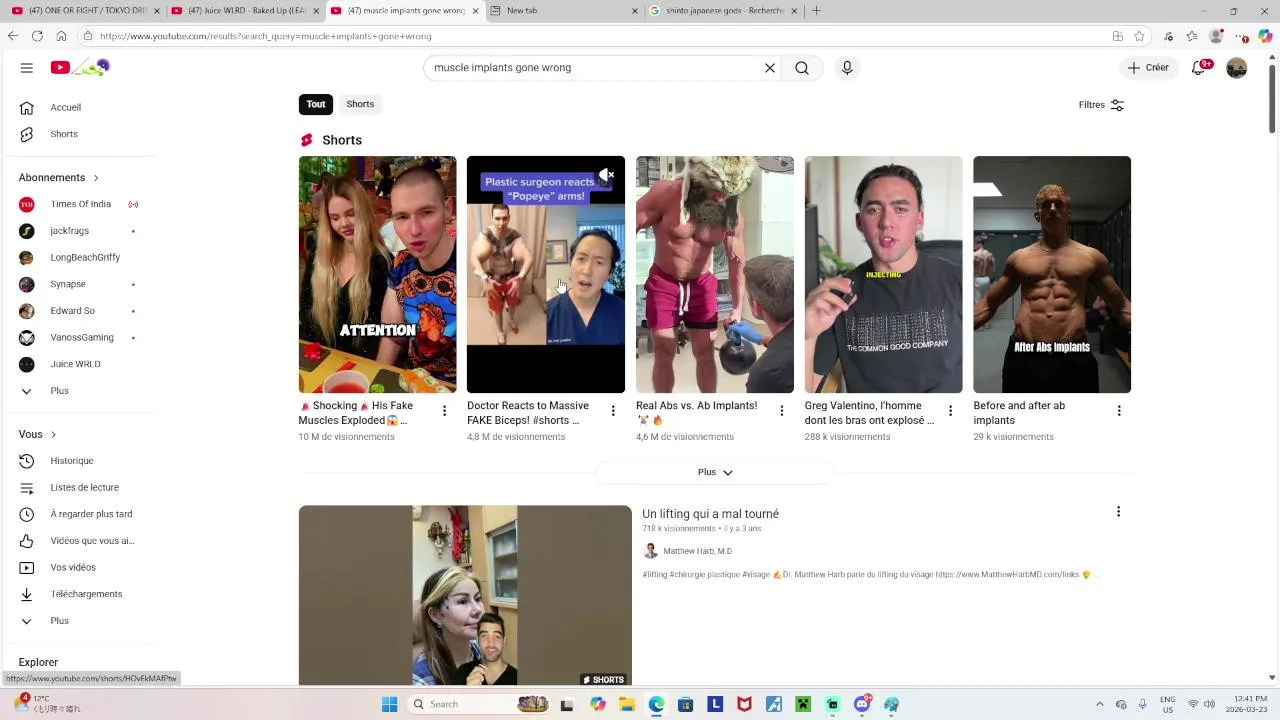Click the Windows taskbar Search box
This screenshot has width=1280, height=720.
(x=480, y=704)
